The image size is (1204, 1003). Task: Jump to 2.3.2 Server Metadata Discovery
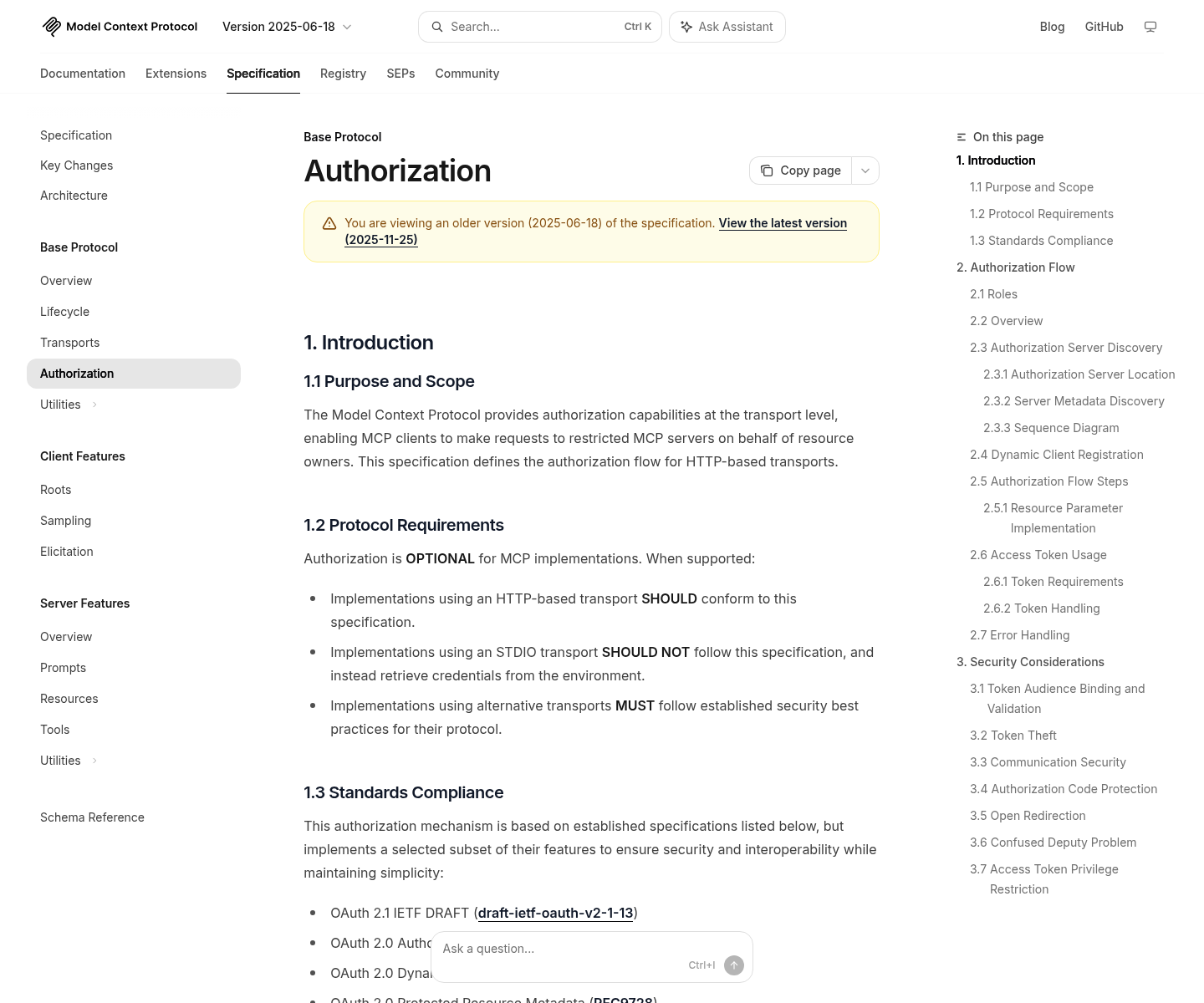pos(1074,401)
